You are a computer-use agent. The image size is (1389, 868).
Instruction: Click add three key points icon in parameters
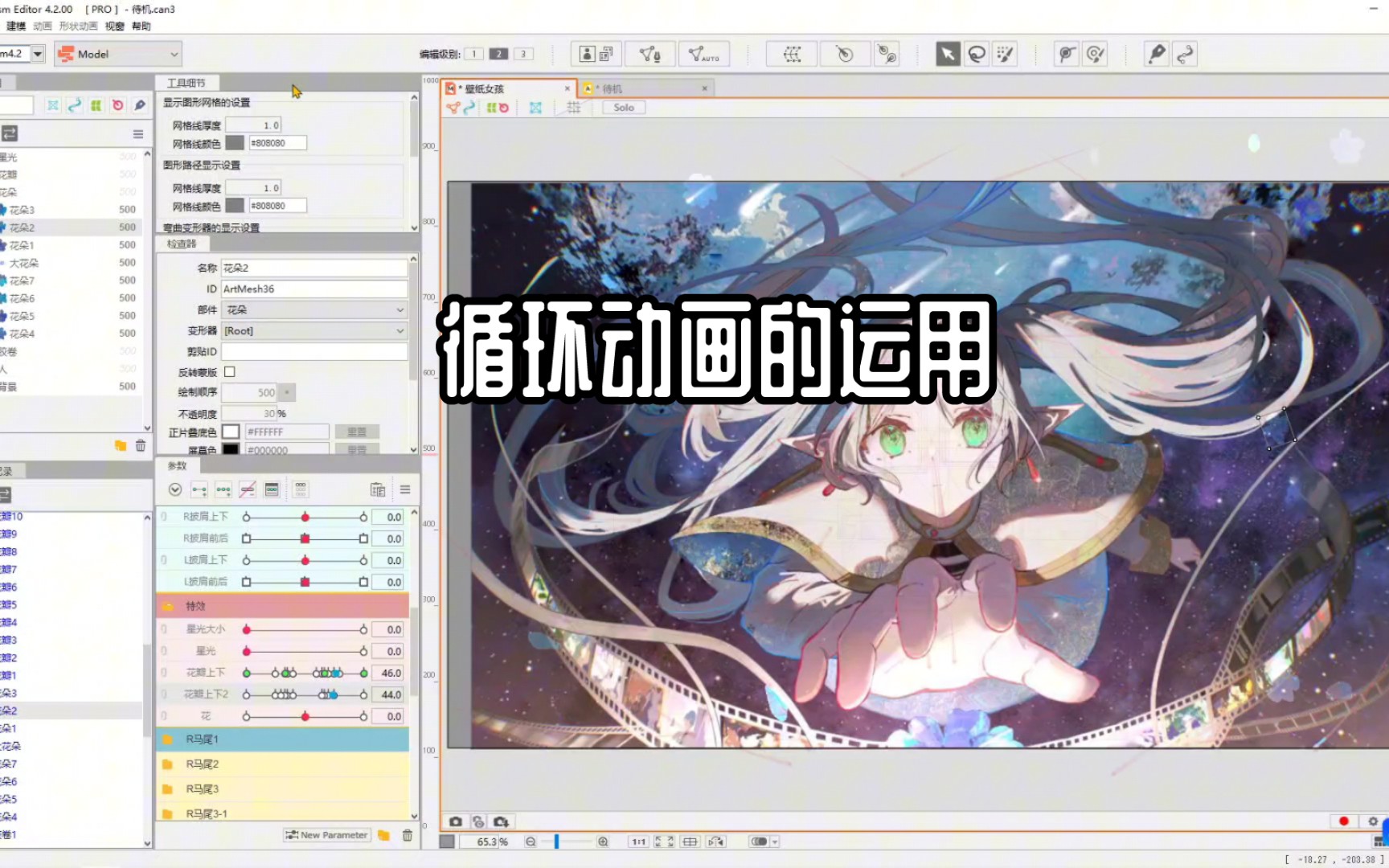(x=223, y=489)
